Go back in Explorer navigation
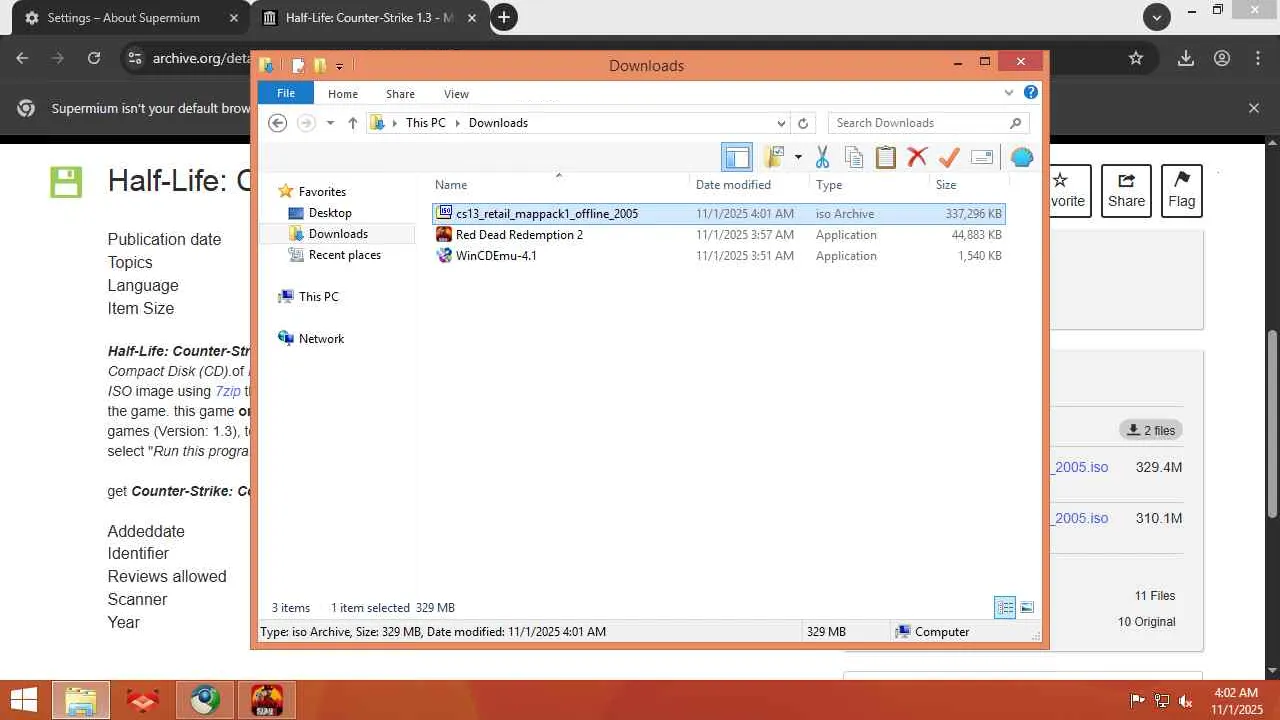Viewport: 1280px width, 720px height. coord(278,123)
